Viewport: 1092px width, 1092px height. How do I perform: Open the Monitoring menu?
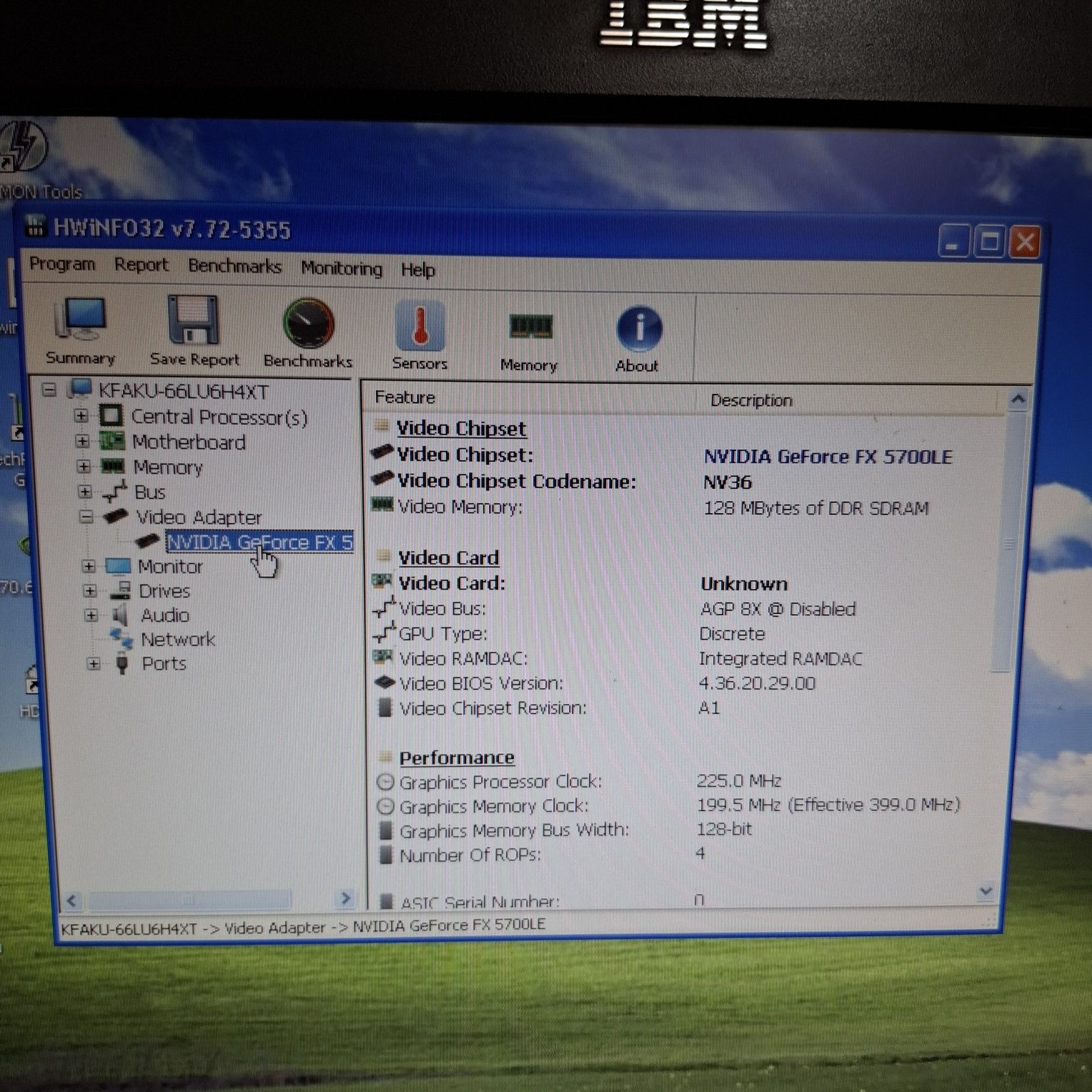pyautogui.click(x=342, y=269)
